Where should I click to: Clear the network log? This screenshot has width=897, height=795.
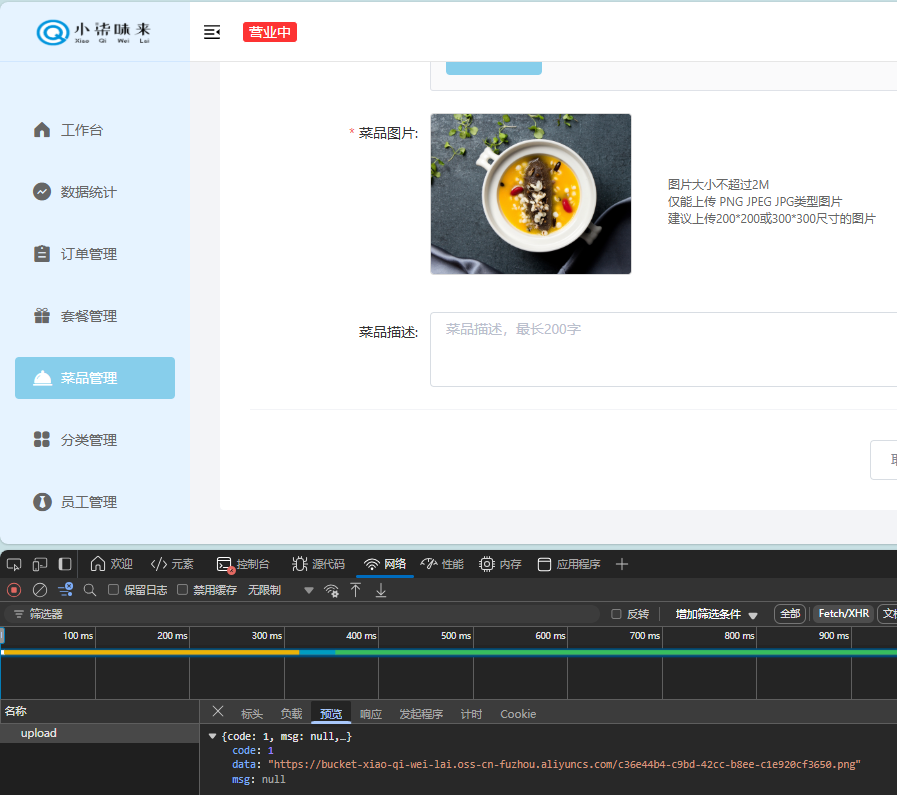(40, 590)
